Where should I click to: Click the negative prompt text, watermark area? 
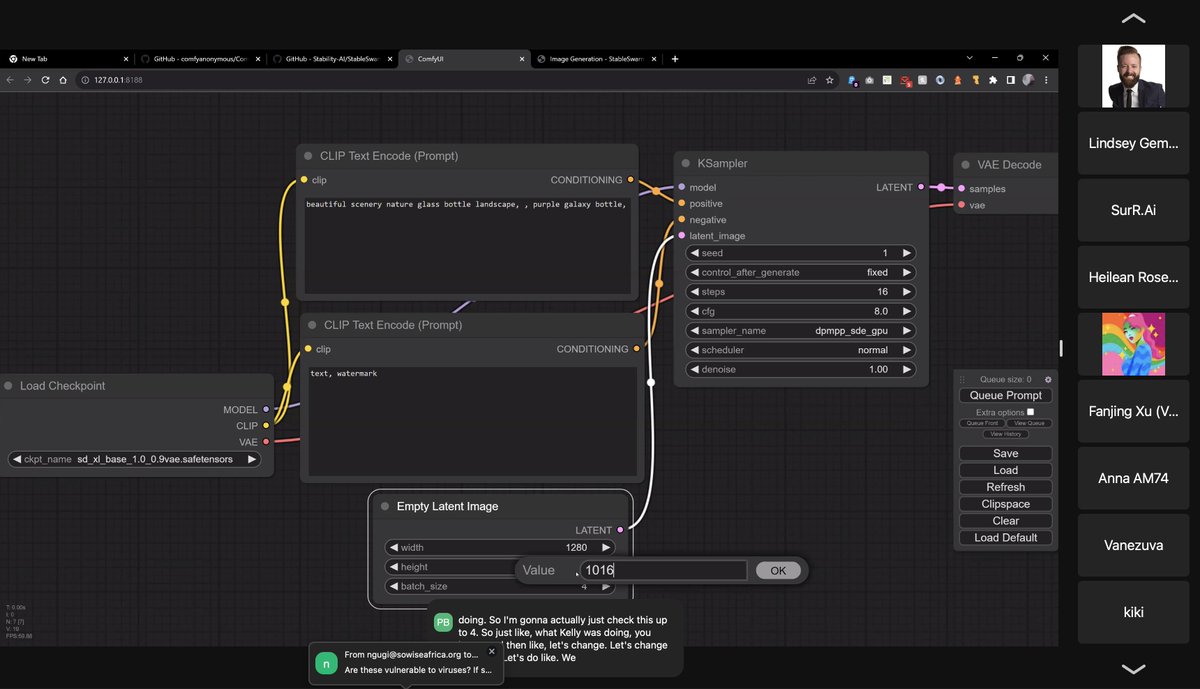(x=472, y=421)
